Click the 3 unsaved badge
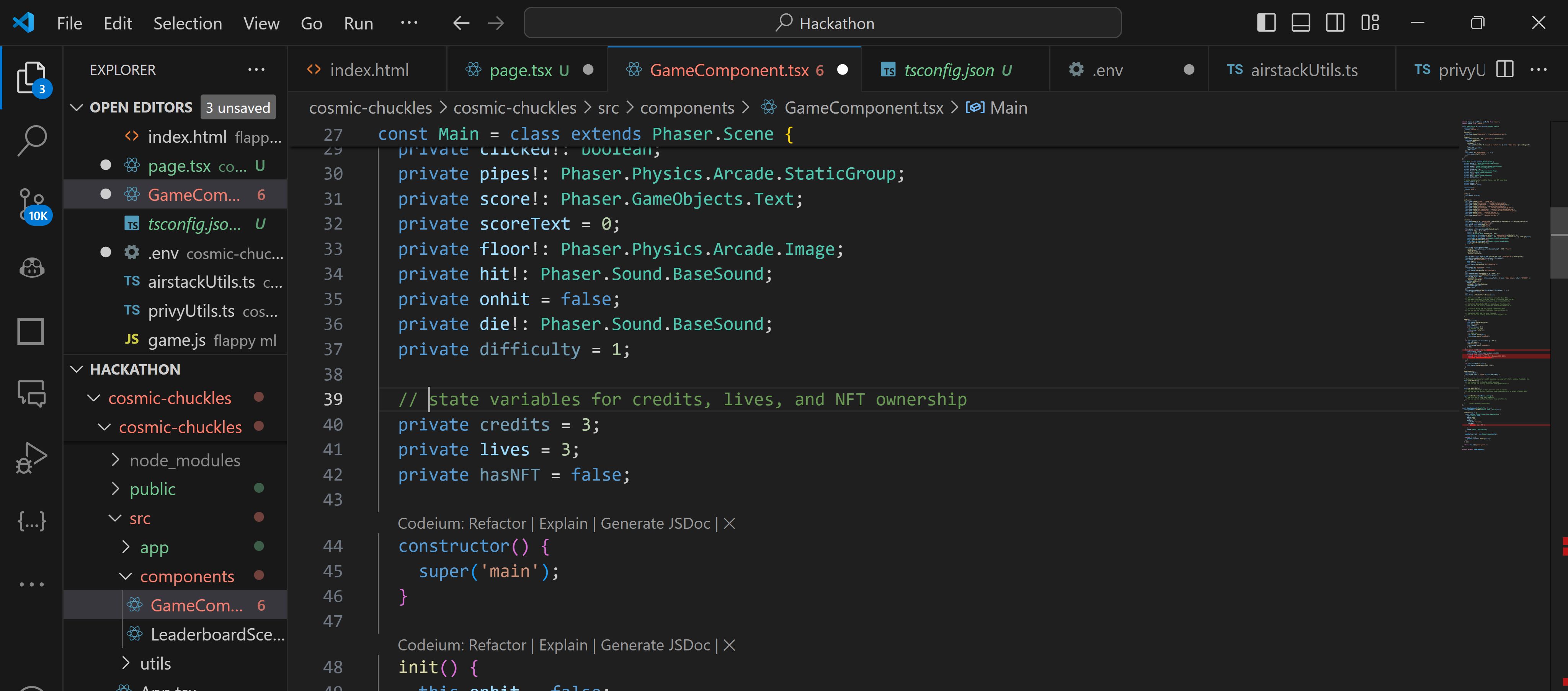The width and height of the screenshot is (1568, 691). pos(238,108)
